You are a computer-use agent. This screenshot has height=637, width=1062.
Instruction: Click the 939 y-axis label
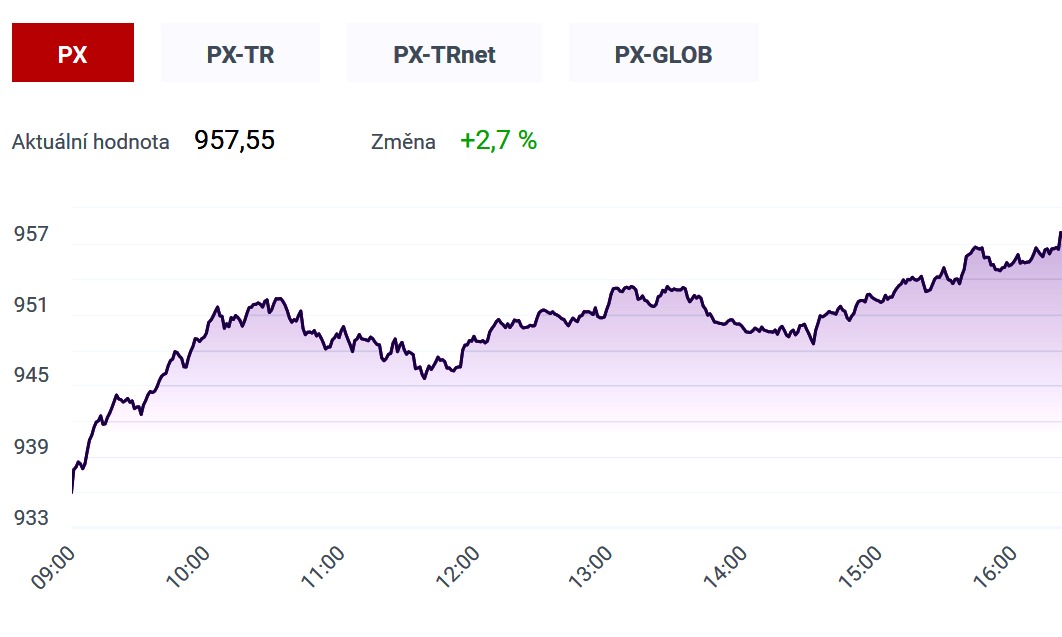click(31, 446)
